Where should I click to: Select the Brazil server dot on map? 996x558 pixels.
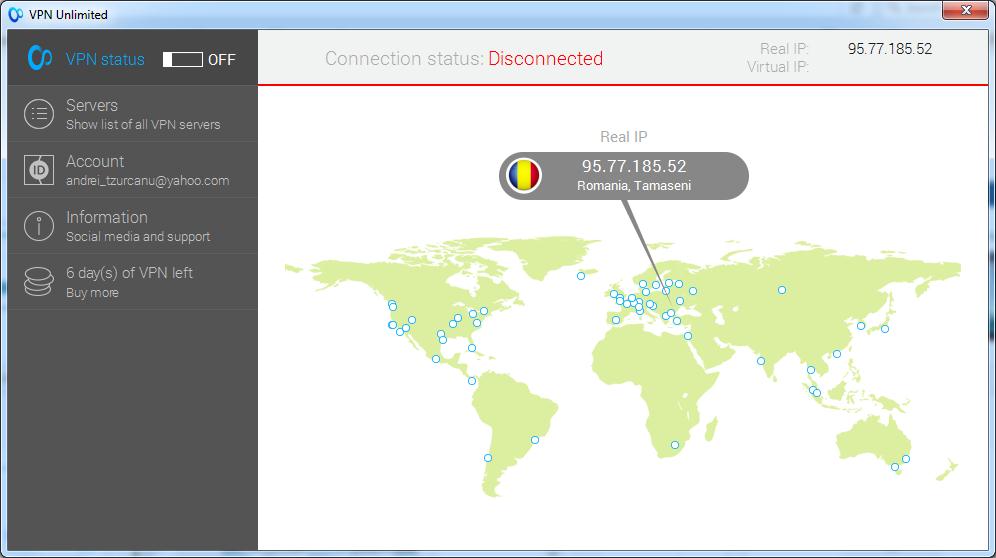[535, 439]
